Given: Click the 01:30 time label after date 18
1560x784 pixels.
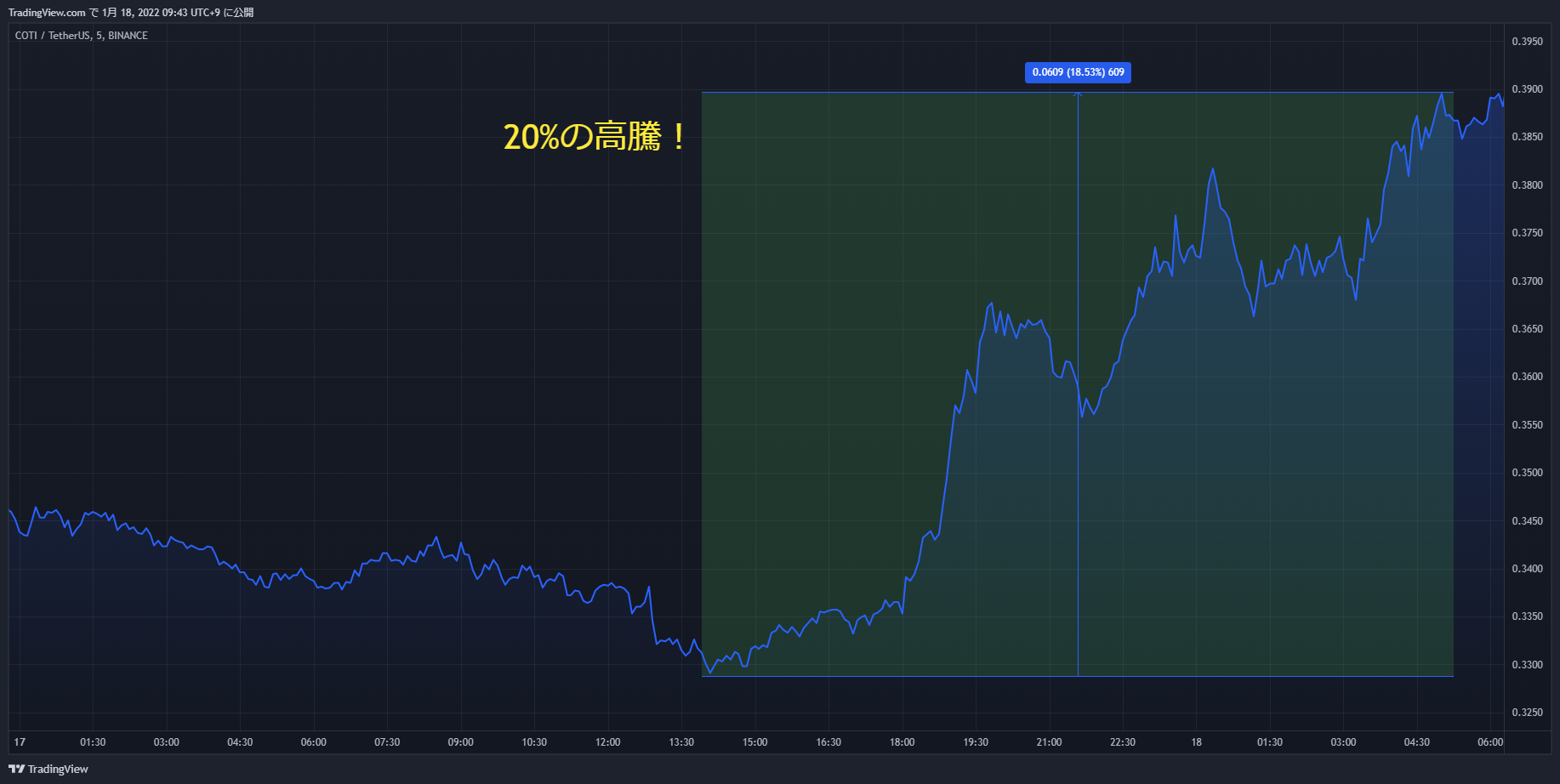Looking at the screenshot, I should pos(1270,742).
